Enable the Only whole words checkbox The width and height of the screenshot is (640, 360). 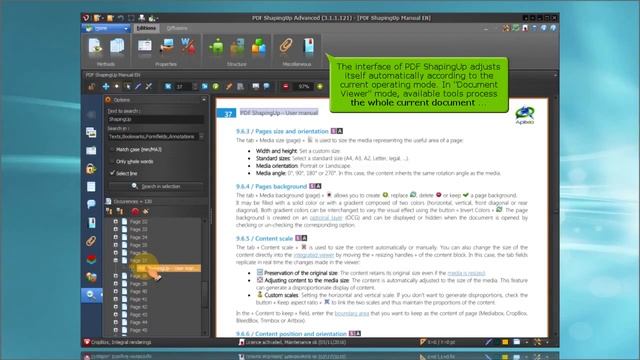112,161
